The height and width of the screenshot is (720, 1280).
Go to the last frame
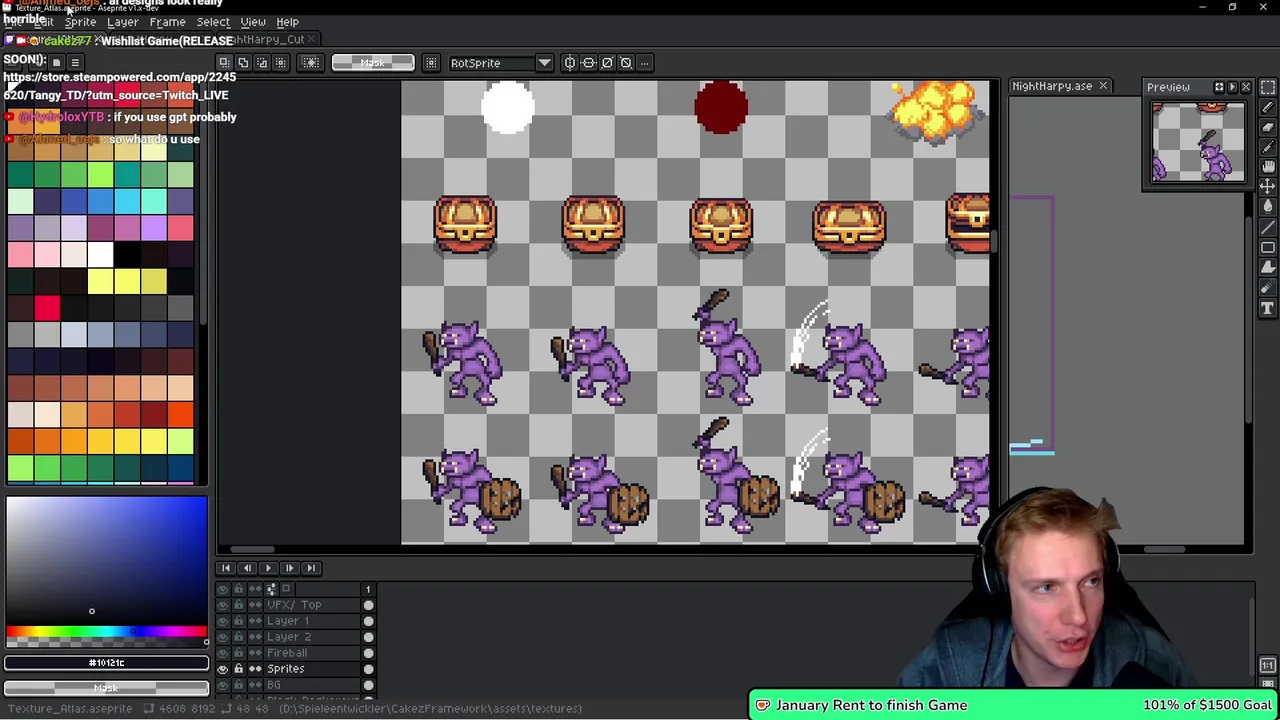pyautogui.click(x=311, y=568)
